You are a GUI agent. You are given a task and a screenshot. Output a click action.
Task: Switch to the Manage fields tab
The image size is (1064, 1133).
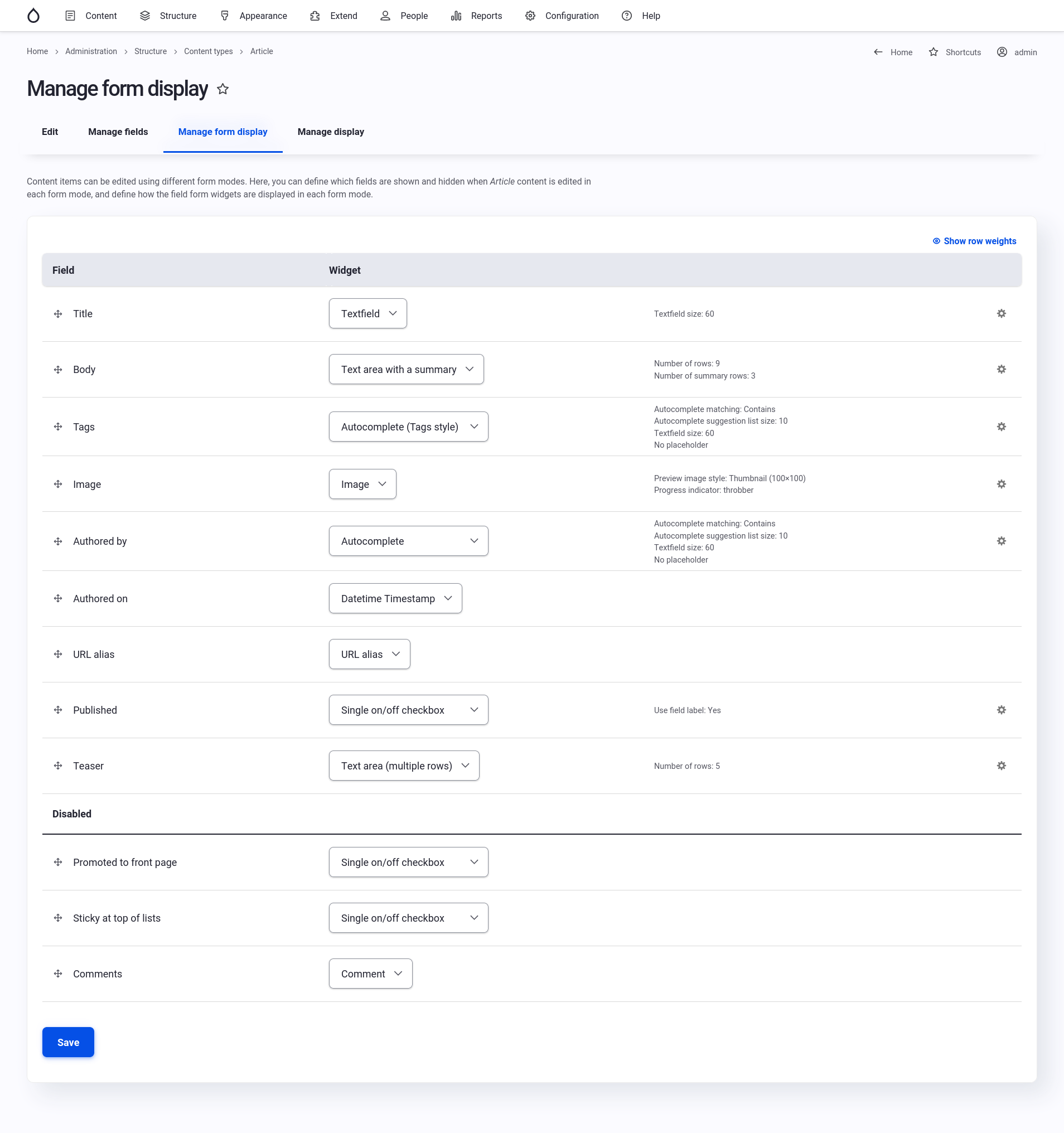coord(118,132)
